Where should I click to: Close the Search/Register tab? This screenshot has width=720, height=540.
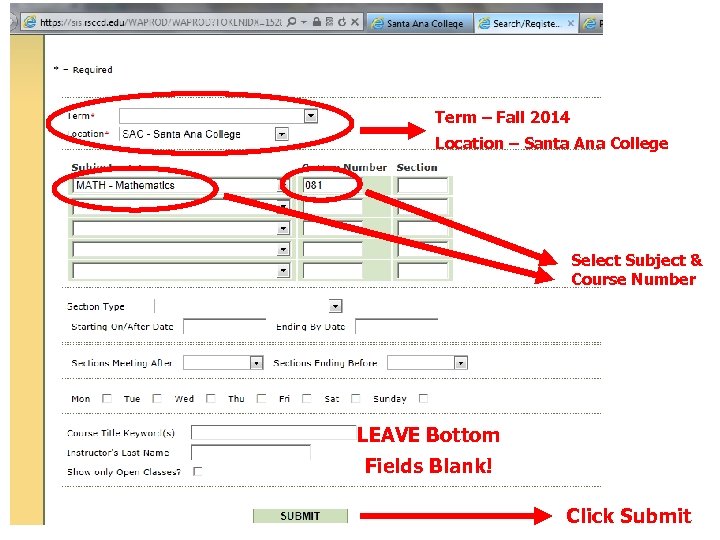point(571,23)
